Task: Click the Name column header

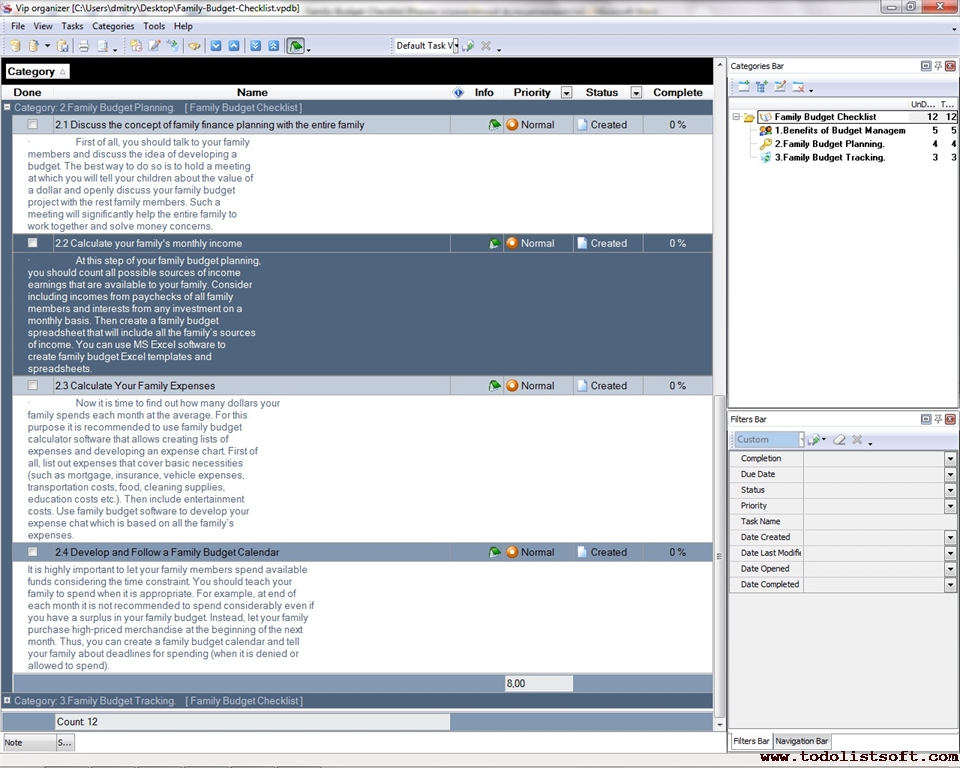Action: point(252,93)
